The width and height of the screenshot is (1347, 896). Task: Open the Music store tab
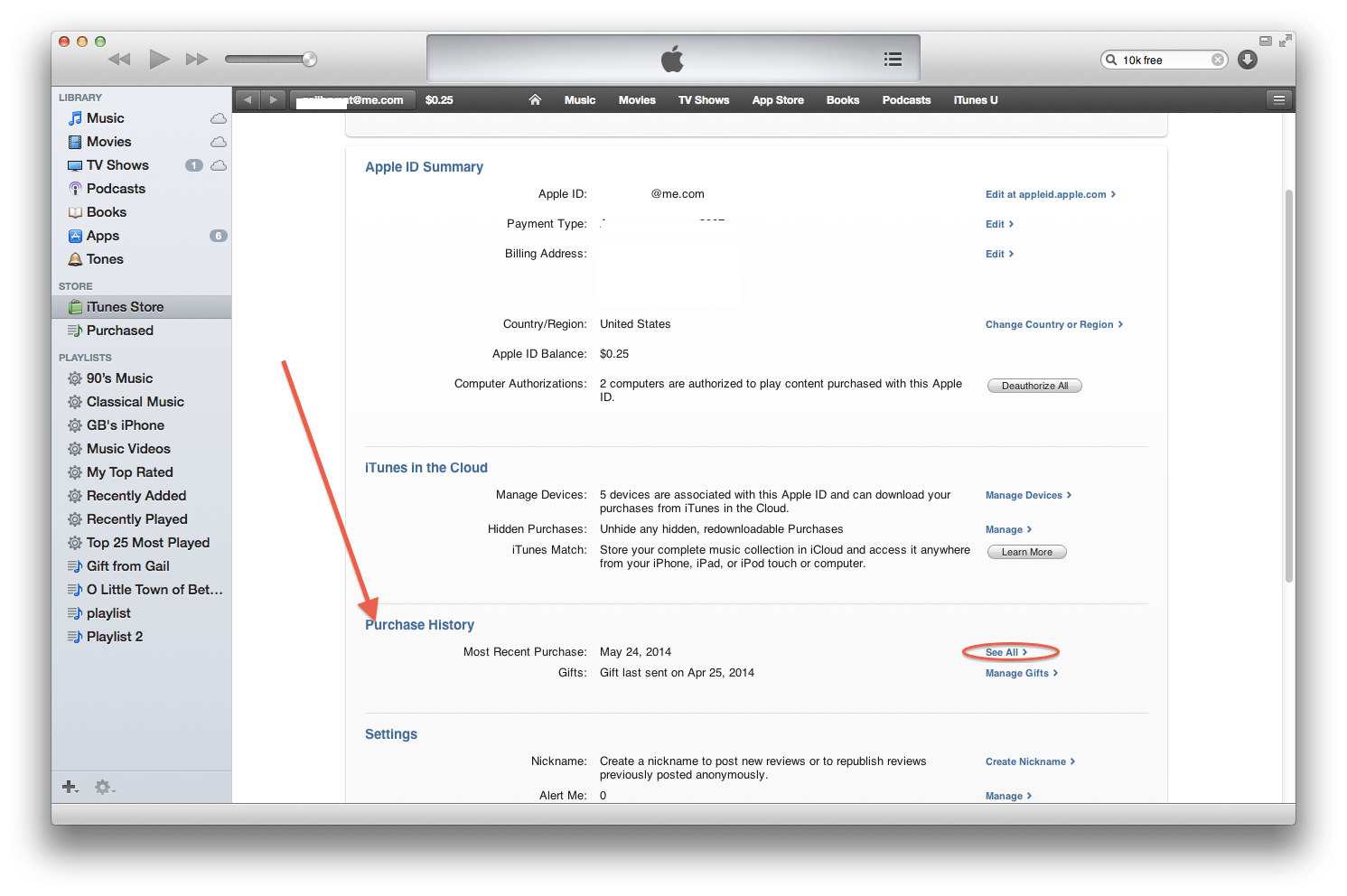pos(580,100)
